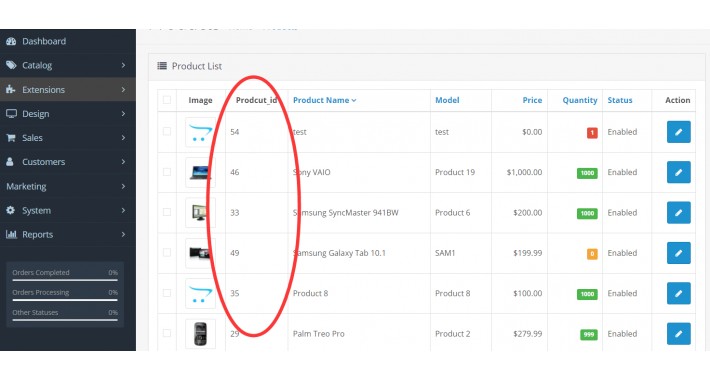Check the box for Samsung Galaxy Tab 10.1
The height and width of the screenshot is (380, 710).
click(x=167, y=252)
